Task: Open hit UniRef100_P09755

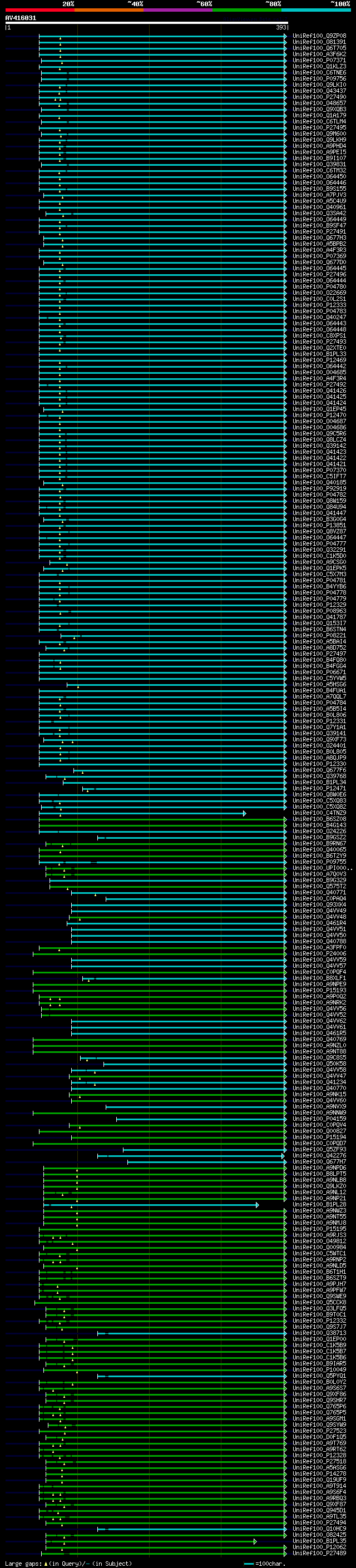Action: click(319, 862)
